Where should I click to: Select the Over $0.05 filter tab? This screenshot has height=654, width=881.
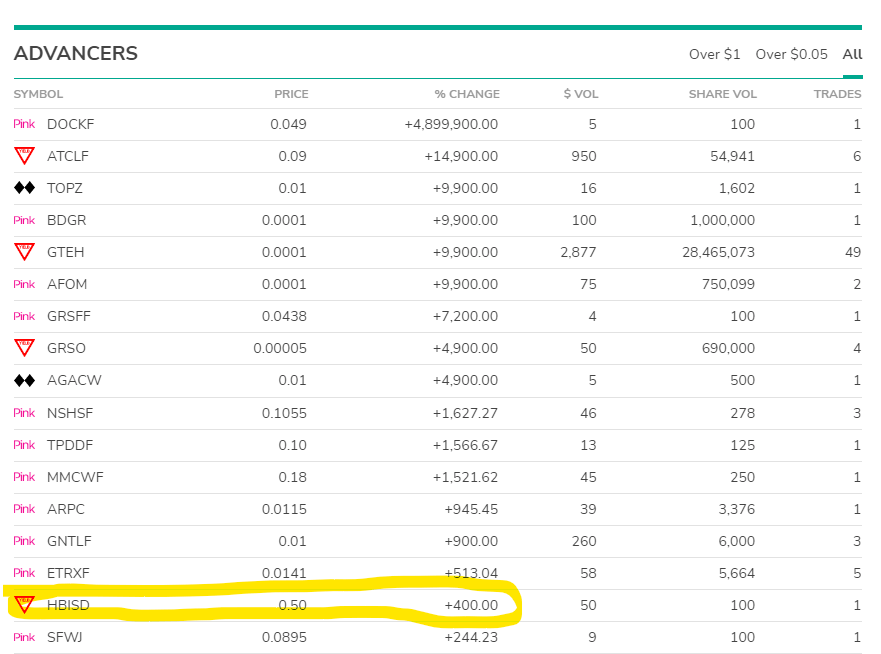(791, 54)
